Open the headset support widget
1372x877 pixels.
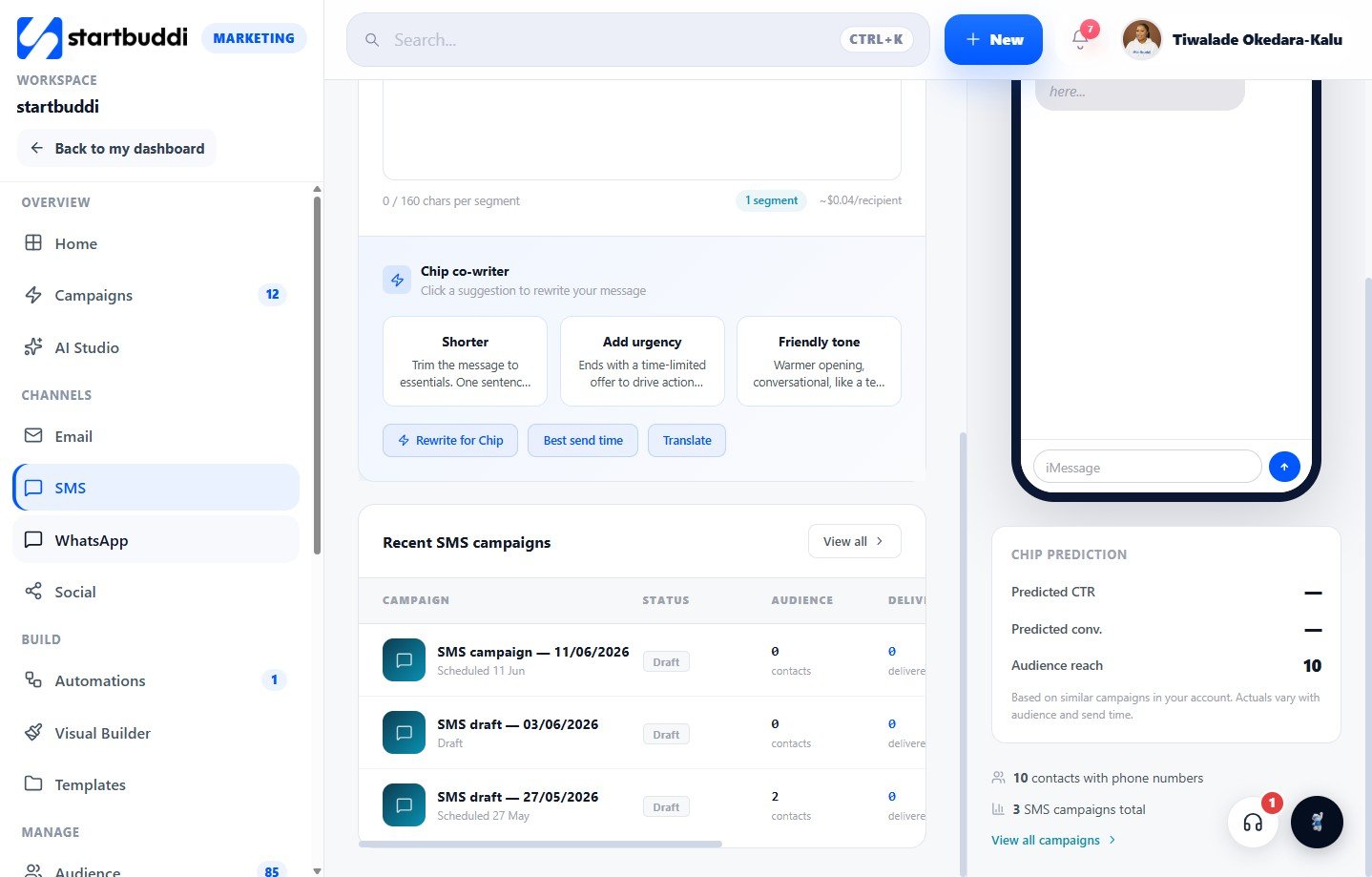1253,822
